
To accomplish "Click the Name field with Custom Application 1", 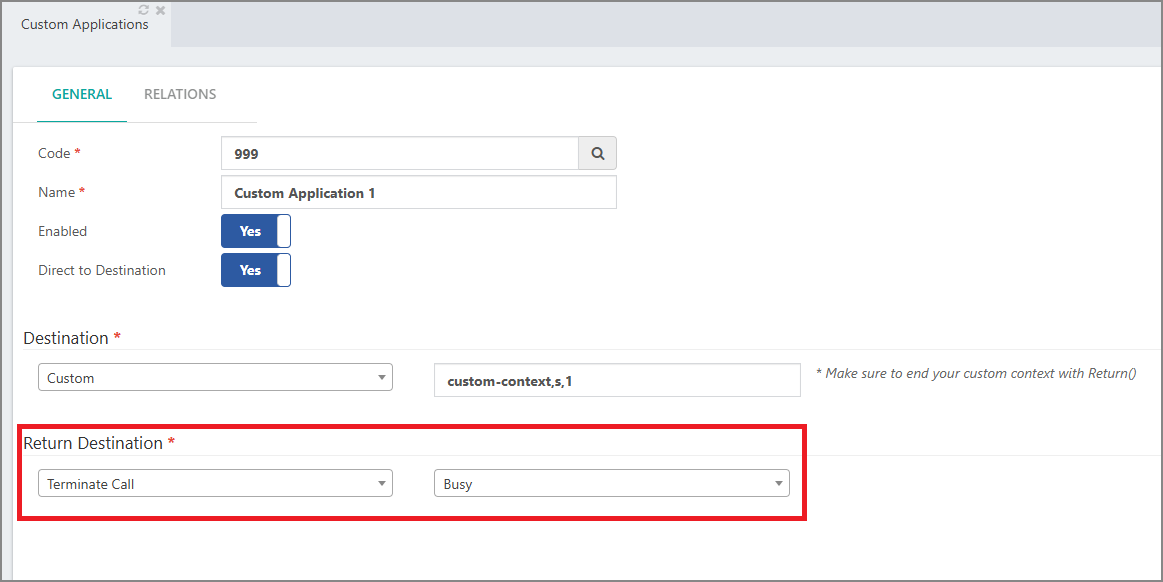I will tap(419, 193).
